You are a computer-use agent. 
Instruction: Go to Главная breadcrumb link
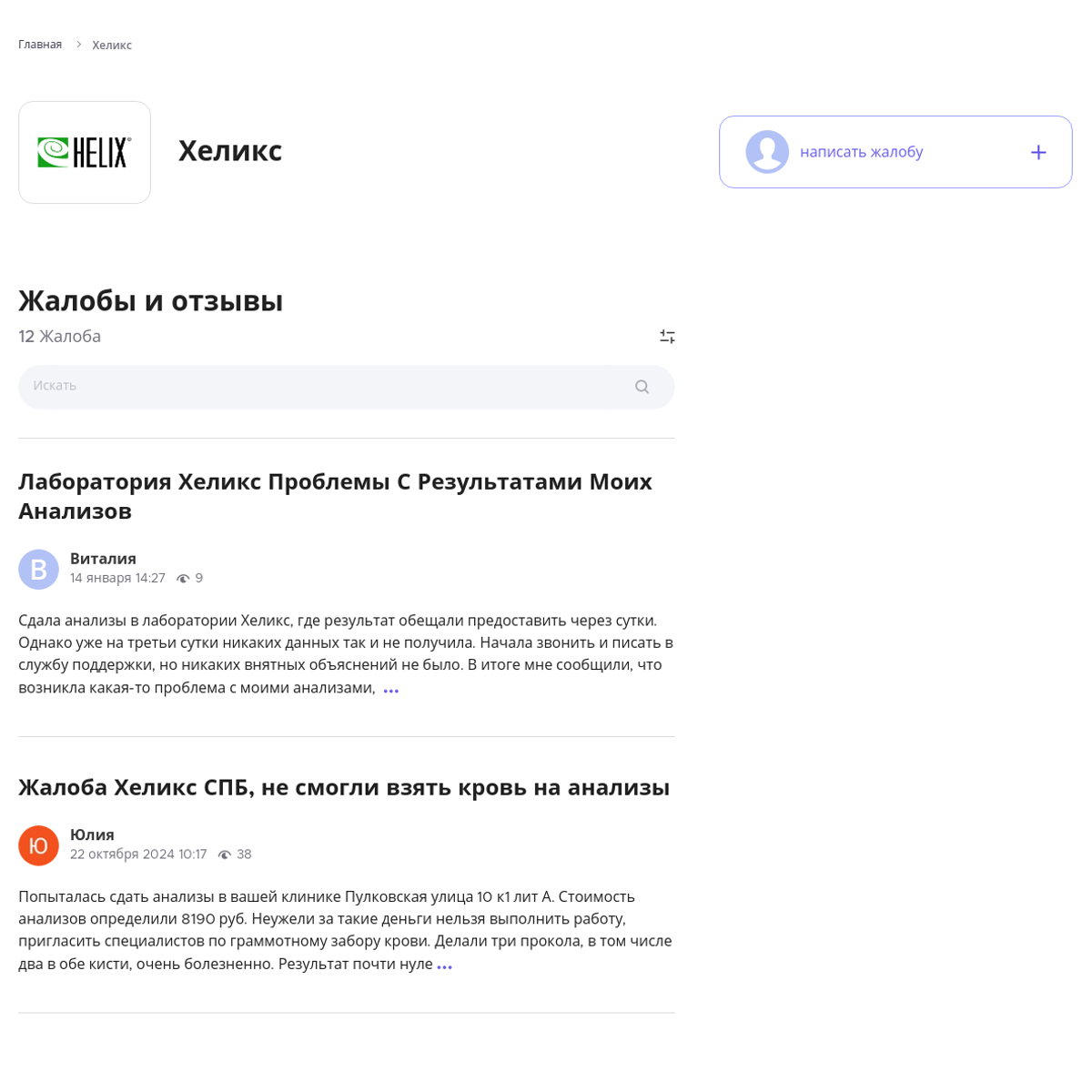tap(40, 45)
